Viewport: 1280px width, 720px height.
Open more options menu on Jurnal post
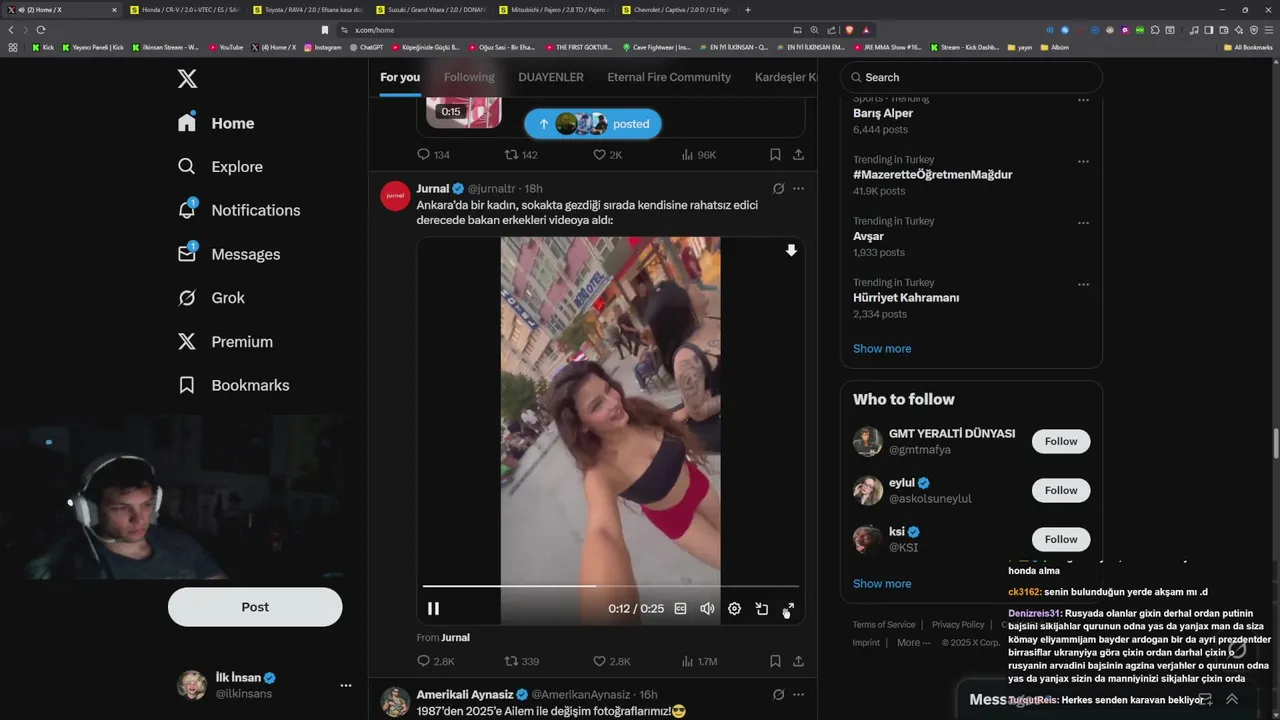(798, 188)
